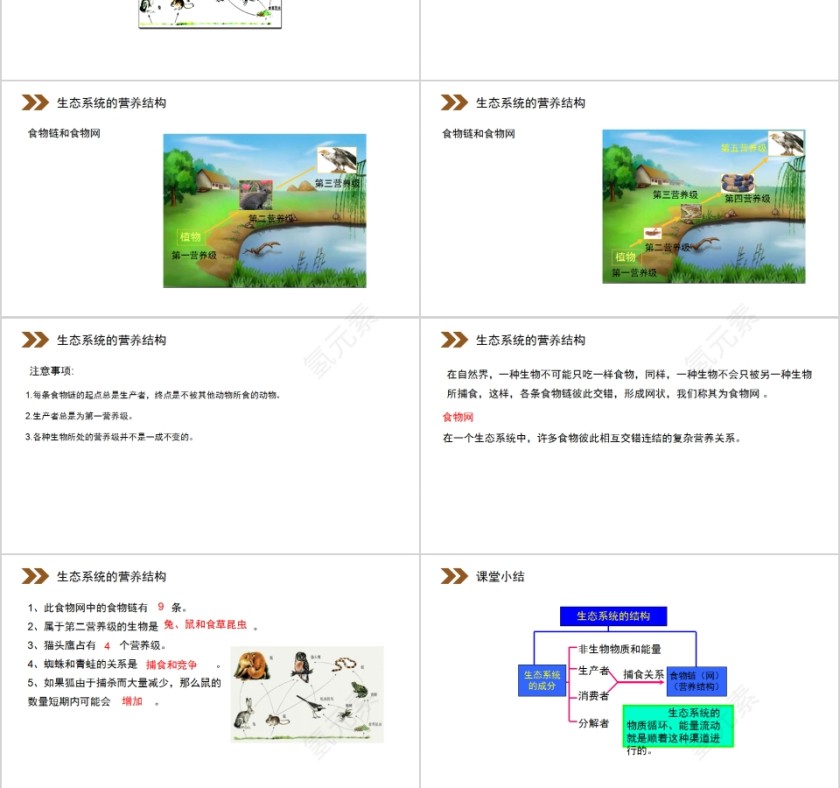
Task: Click the blue 生态系统的结构 diagram box
Action: 614,617
